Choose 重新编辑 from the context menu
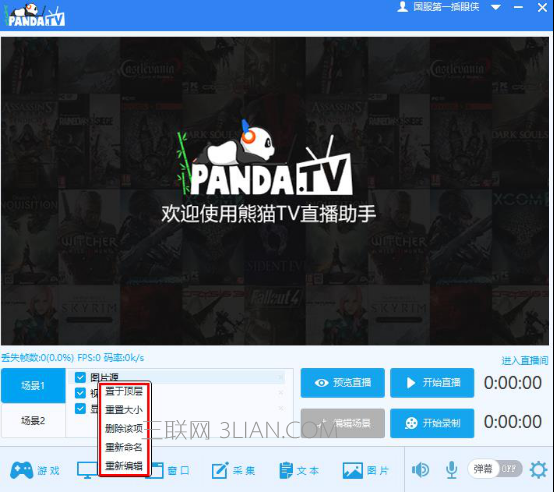Image resolution: width=554 pixels, height=492 pixels. [x=124, y=466]
